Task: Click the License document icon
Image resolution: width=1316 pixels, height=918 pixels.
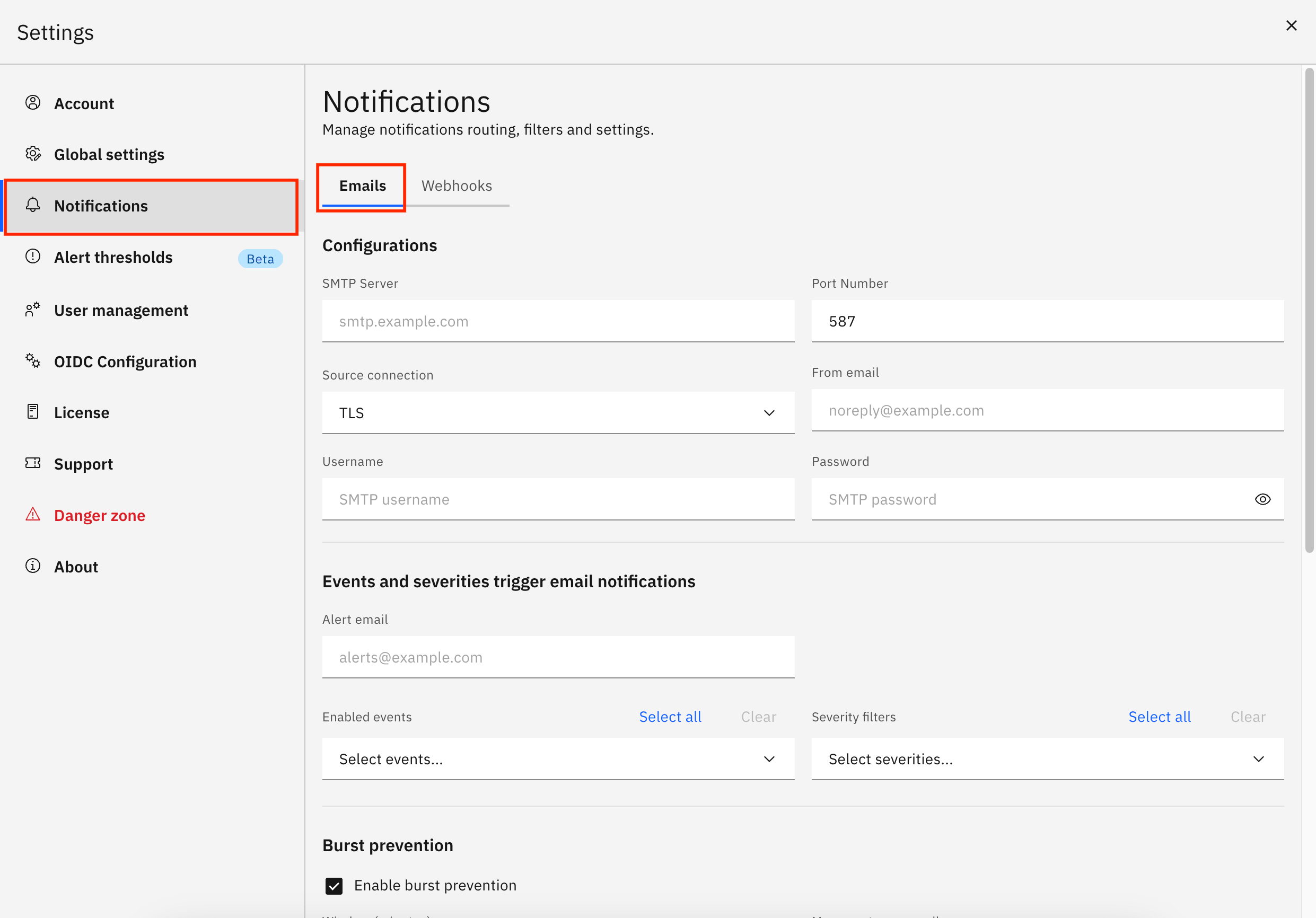Action: 33,411
